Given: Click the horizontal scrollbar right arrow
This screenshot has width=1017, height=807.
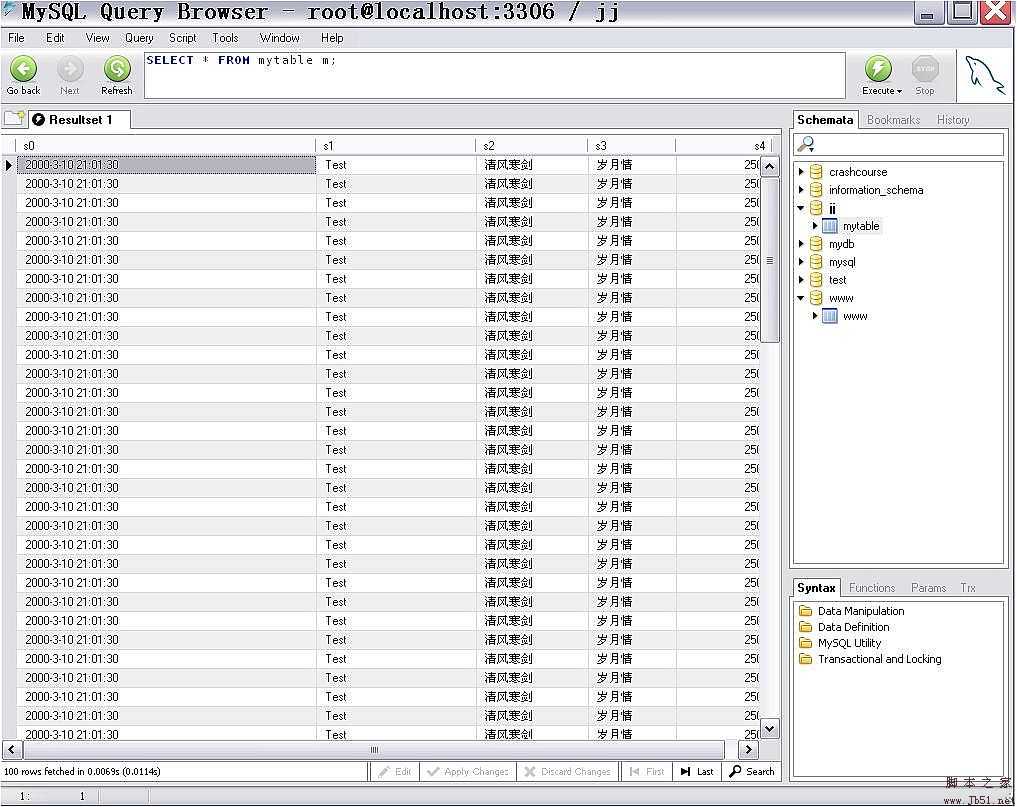Looking at the screenshot, I should [748, 749].
